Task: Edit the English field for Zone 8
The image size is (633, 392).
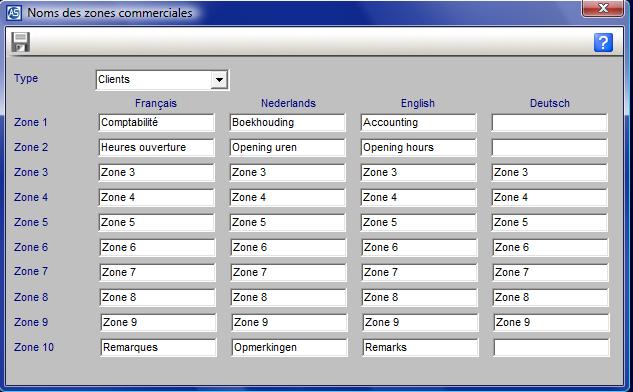Action: pos(419,298)
